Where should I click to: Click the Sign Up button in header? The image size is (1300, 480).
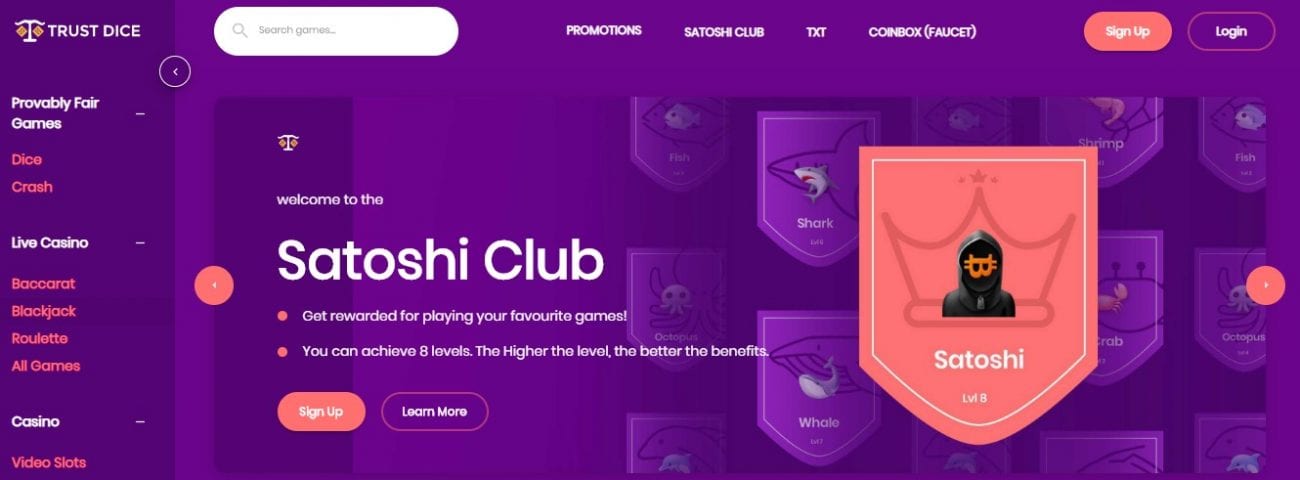[x=1128, y=31]
